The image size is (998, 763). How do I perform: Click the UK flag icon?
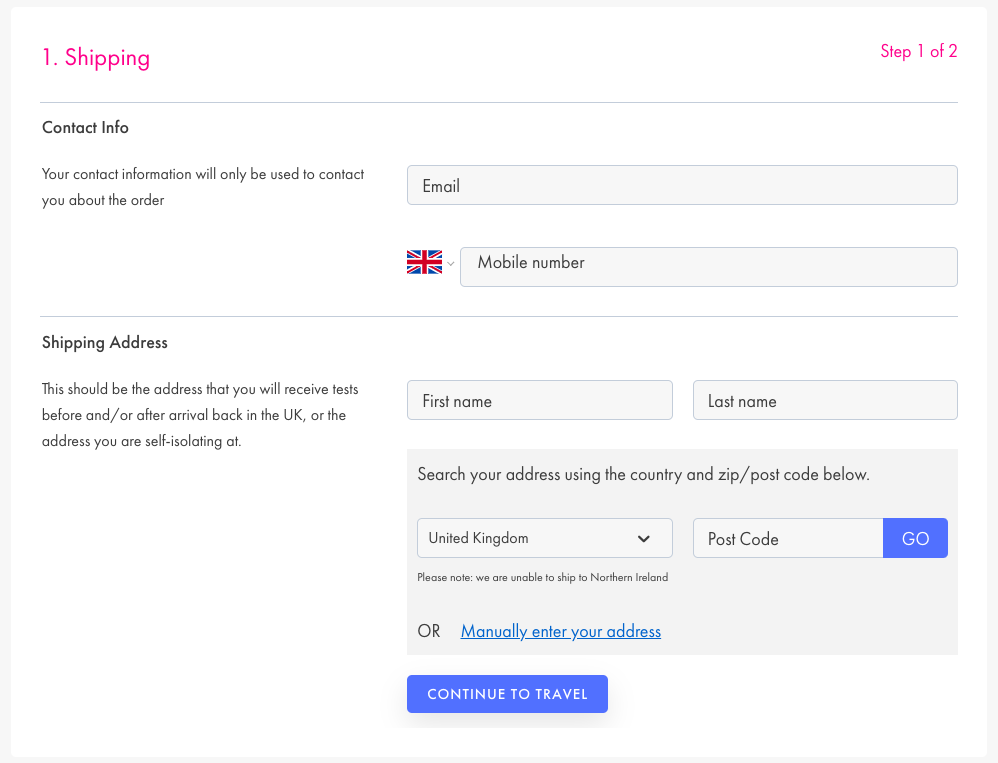pyautogui.click(x=424, y=263)
